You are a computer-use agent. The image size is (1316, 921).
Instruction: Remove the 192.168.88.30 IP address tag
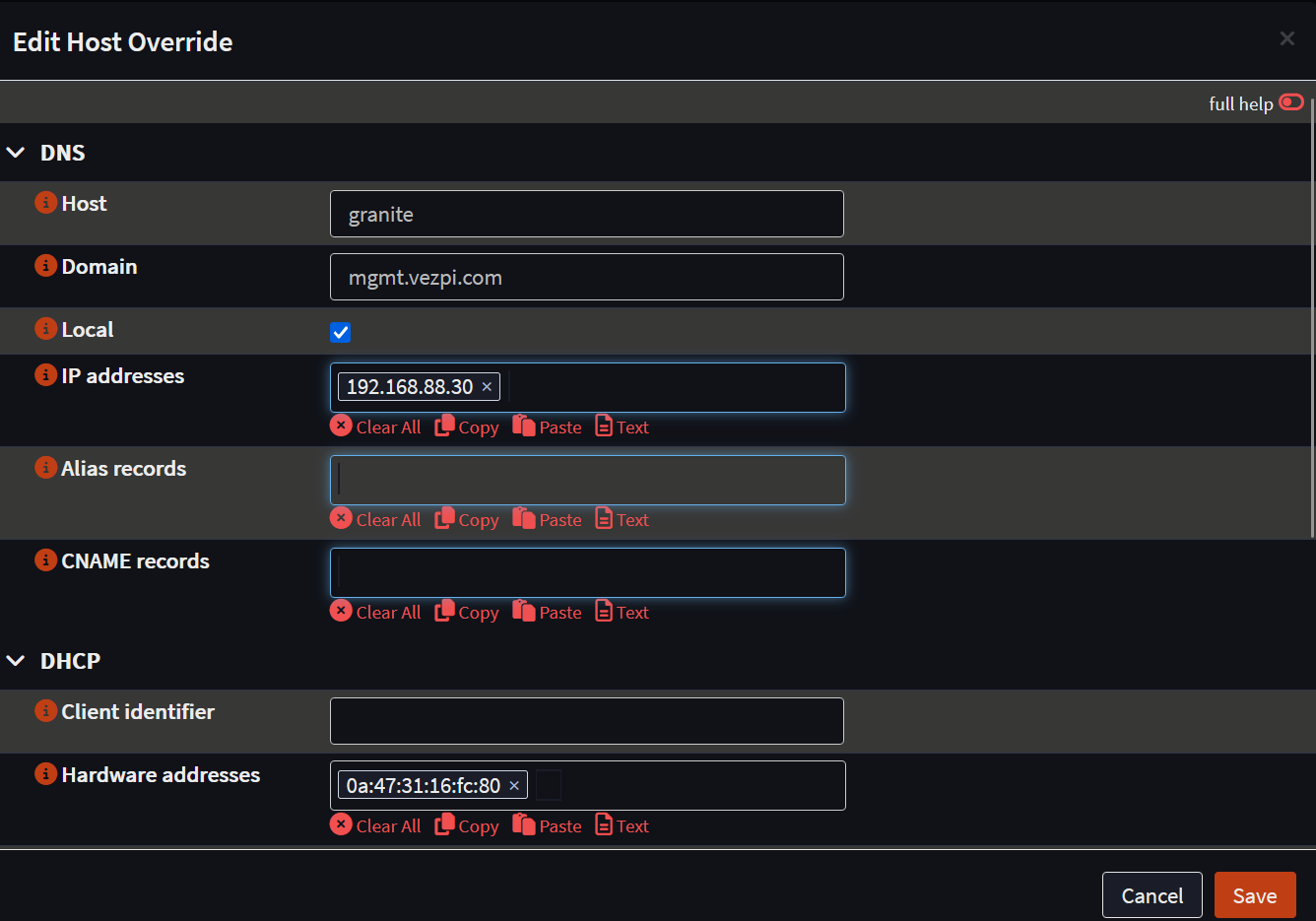487,387
